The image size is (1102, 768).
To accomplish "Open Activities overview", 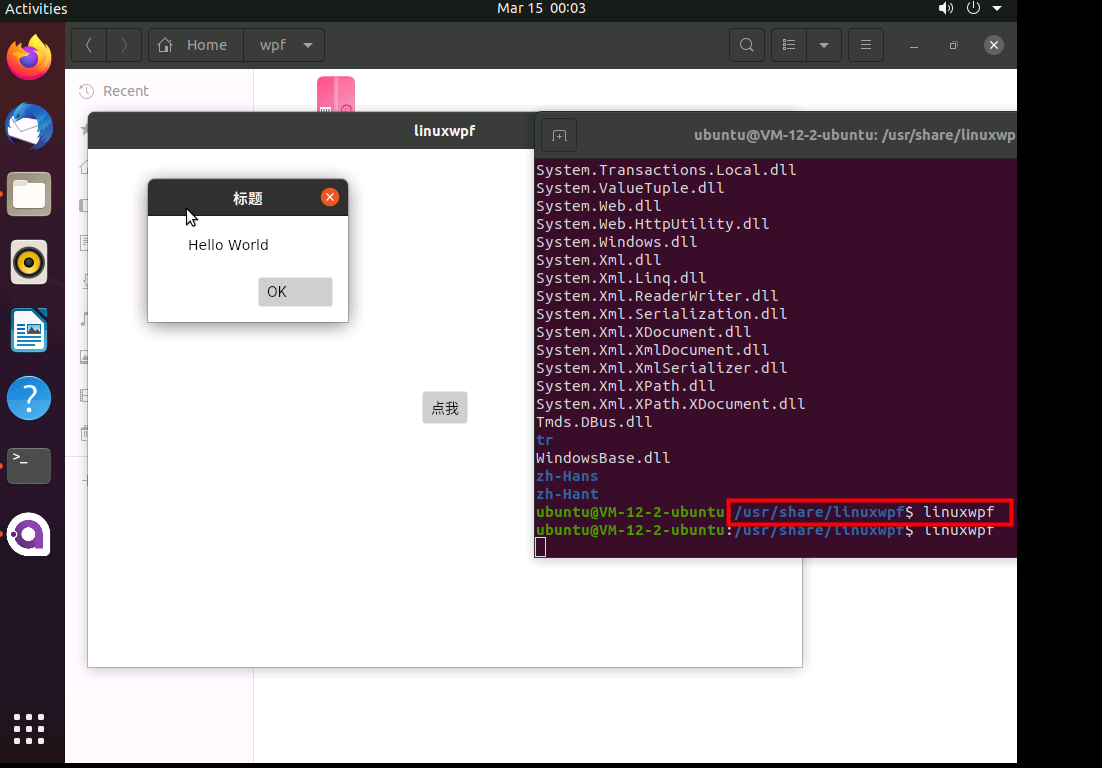I will tap(36, 9).
